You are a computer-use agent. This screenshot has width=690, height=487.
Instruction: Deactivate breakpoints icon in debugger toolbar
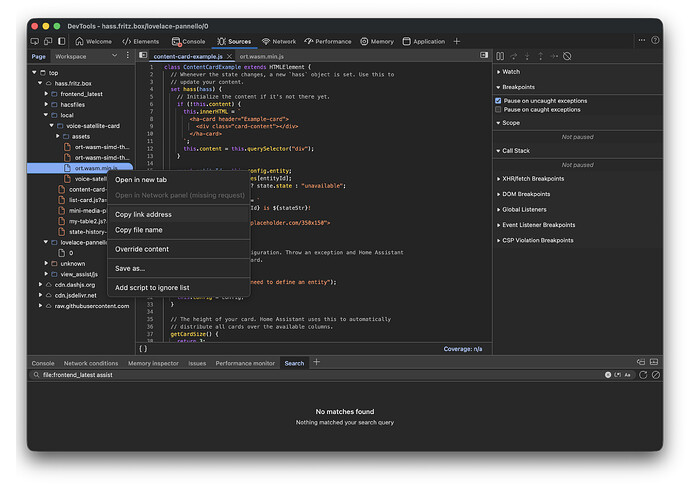(x=567, y=56)
